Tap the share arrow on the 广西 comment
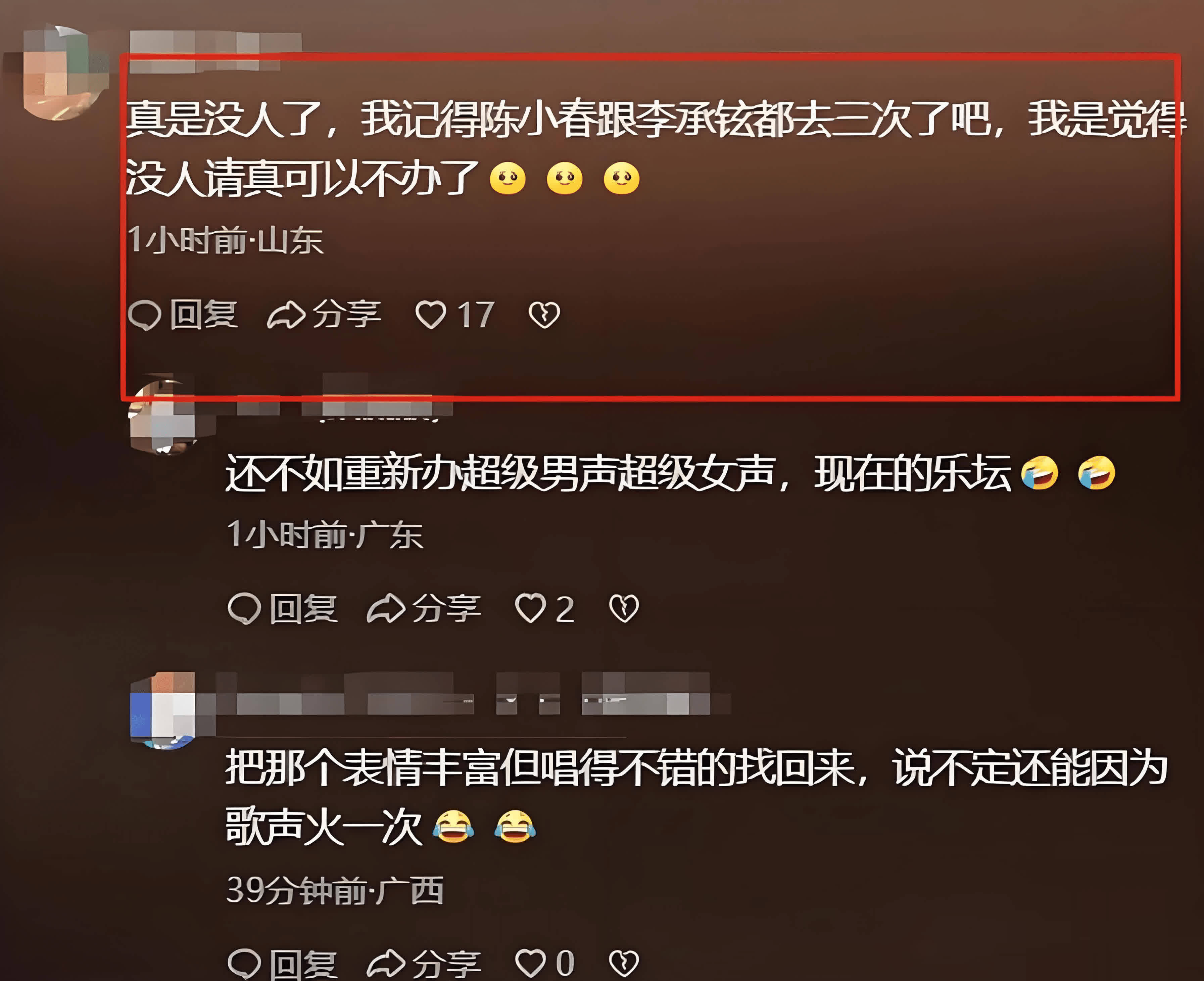 386,963
